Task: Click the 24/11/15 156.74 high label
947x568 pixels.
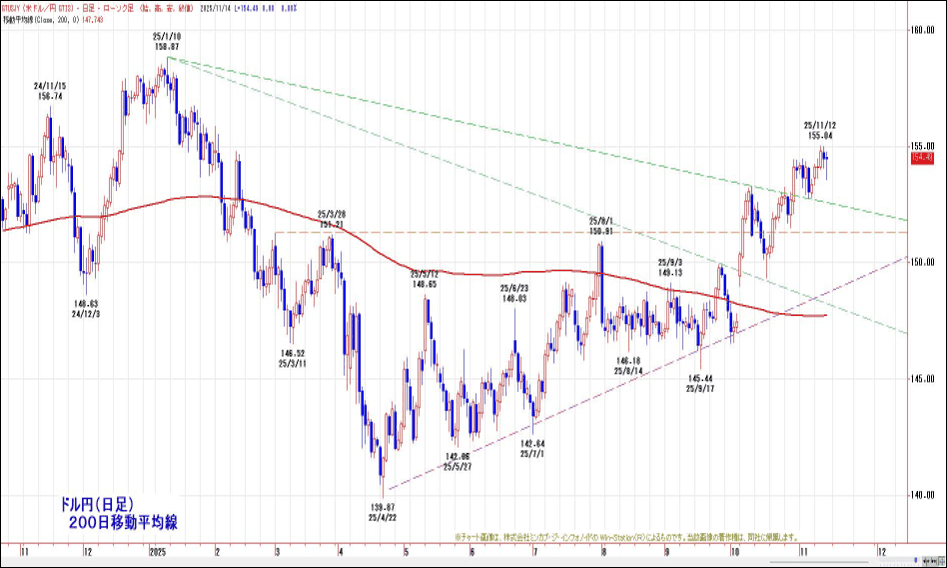Action: 49,91
